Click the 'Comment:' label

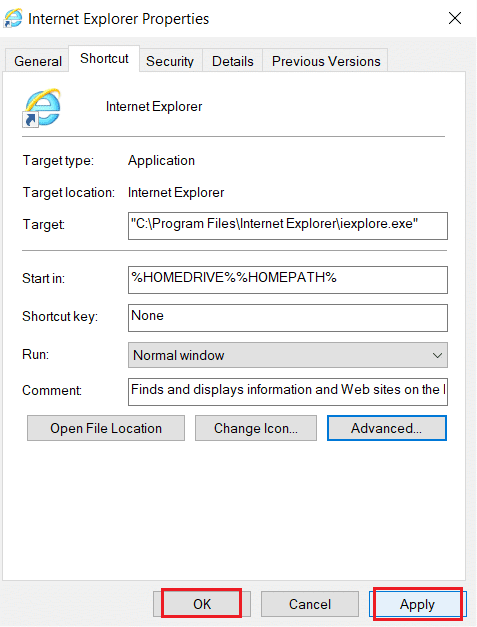52,390
